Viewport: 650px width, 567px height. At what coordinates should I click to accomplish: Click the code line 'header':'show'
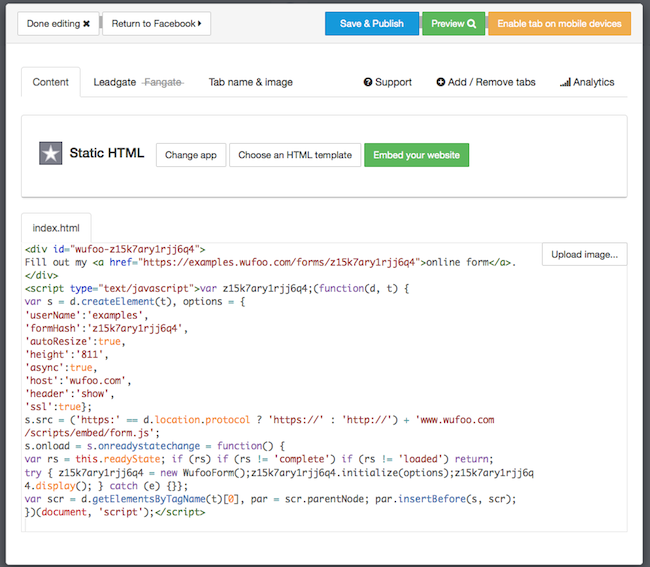pyautogui.click(x=69, y=393)
